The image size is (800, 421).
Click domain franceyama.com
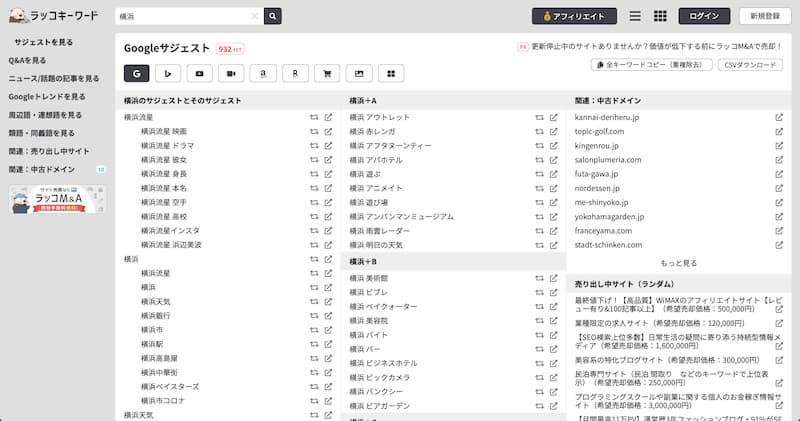coord(603,231)
